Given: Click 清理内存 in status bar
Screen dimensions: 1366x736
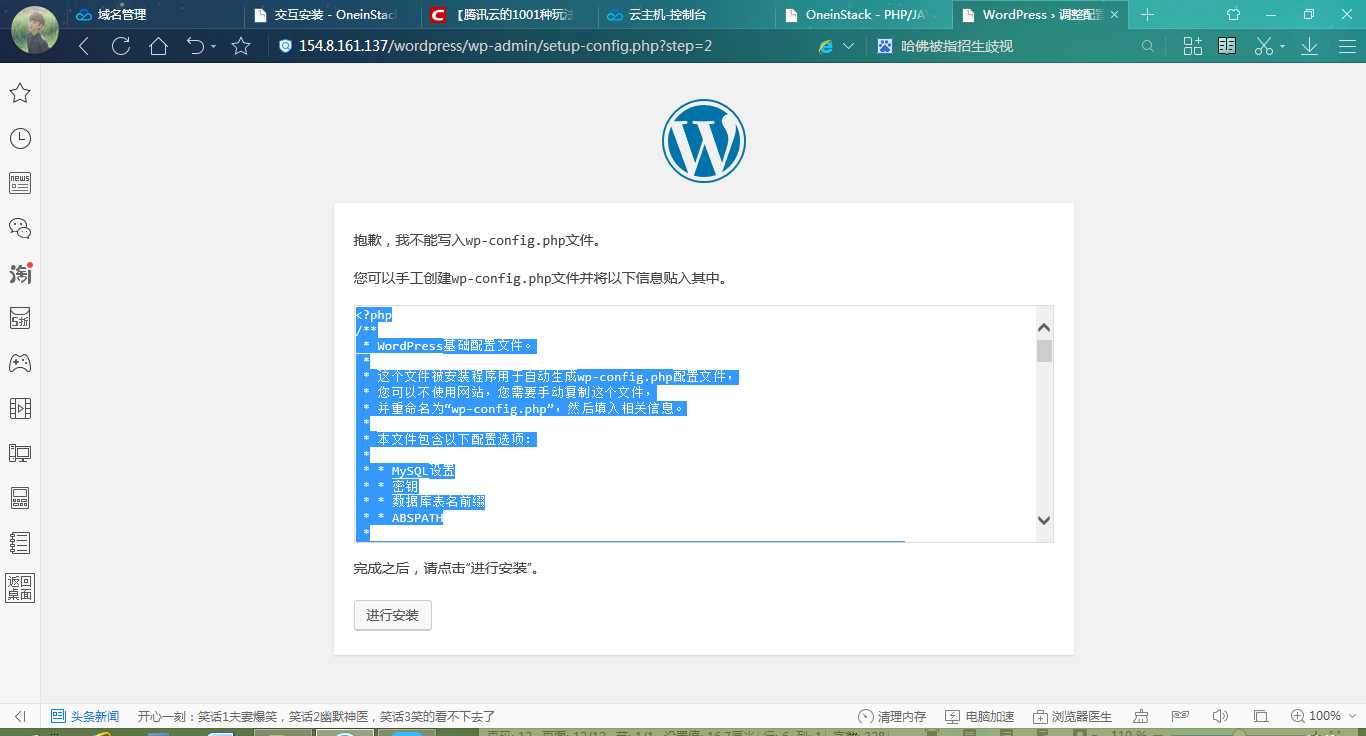Looking at the screenshot, I should click(892, 716).
